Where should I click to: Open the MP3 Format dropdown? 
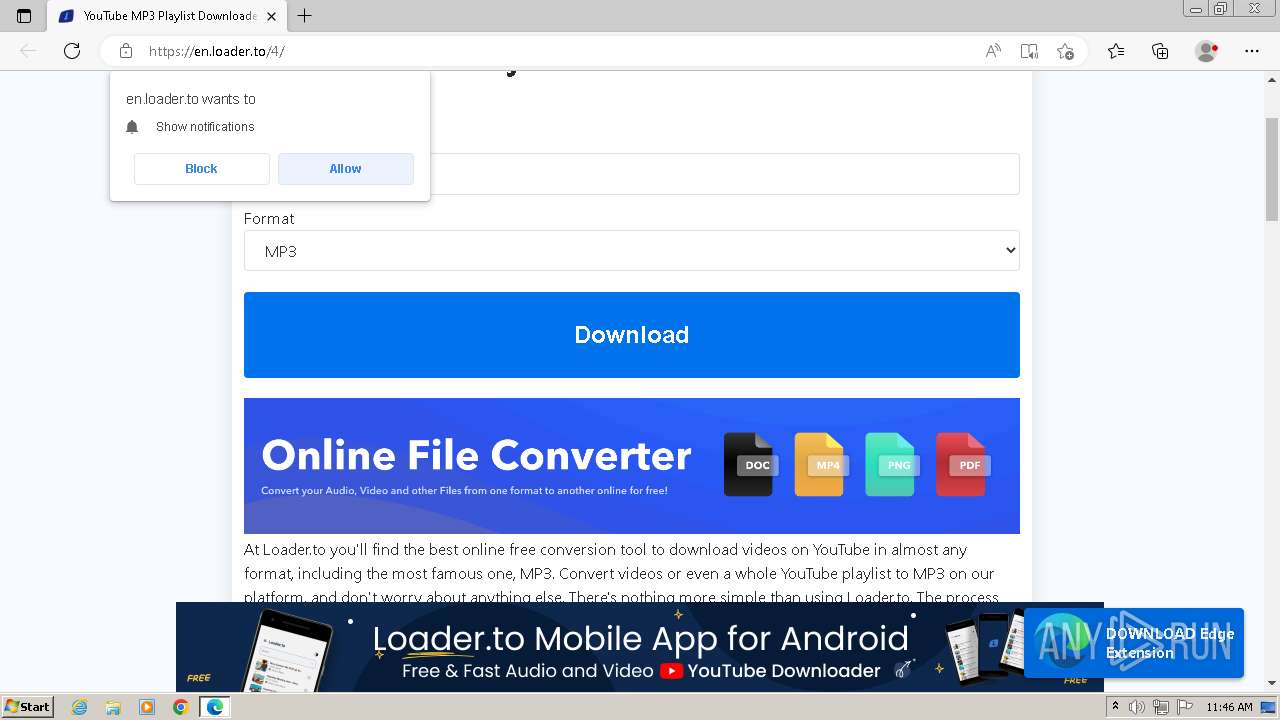point(632,251)
